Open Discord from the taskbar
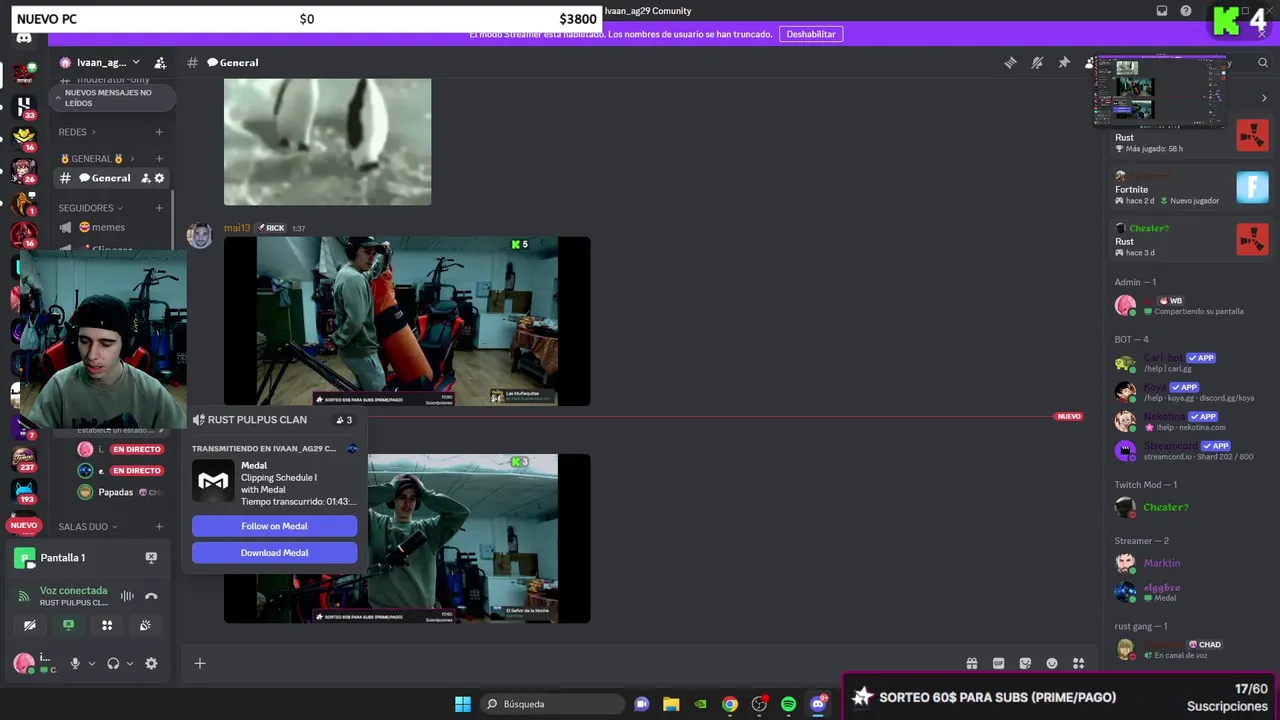 click(818, 704)
